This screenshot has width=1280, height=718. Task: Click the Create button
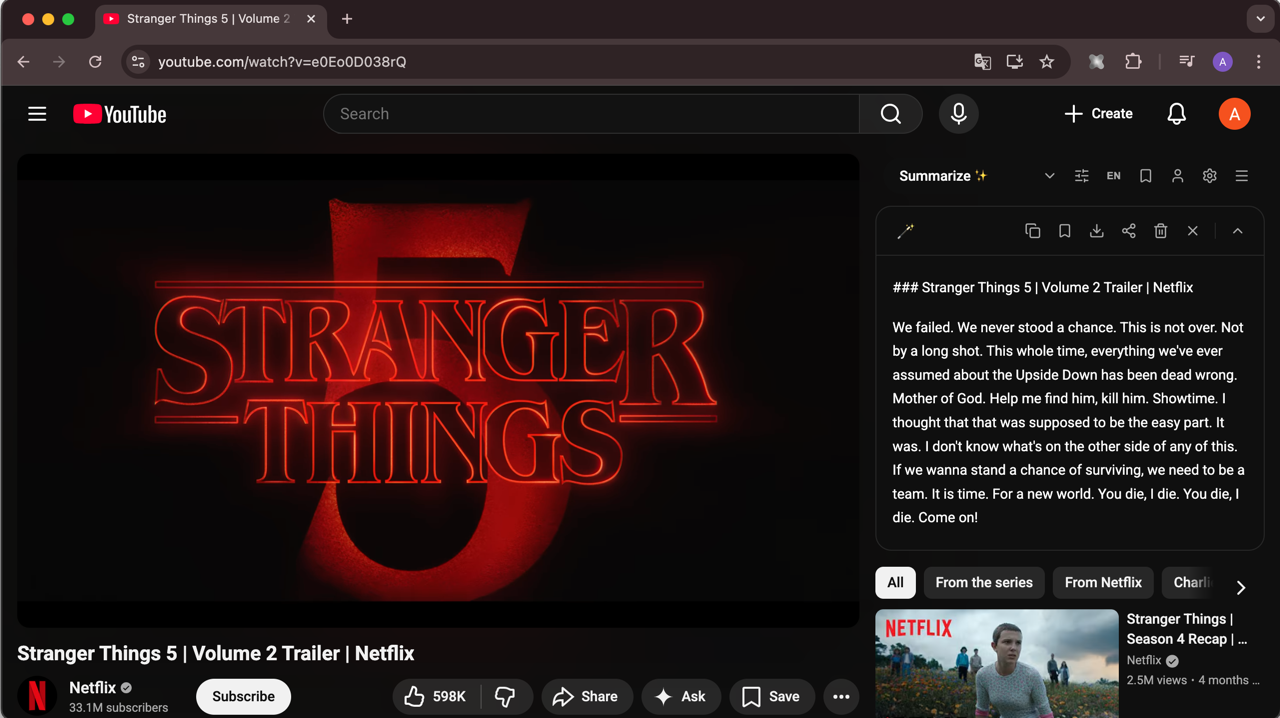(1099, 114)
